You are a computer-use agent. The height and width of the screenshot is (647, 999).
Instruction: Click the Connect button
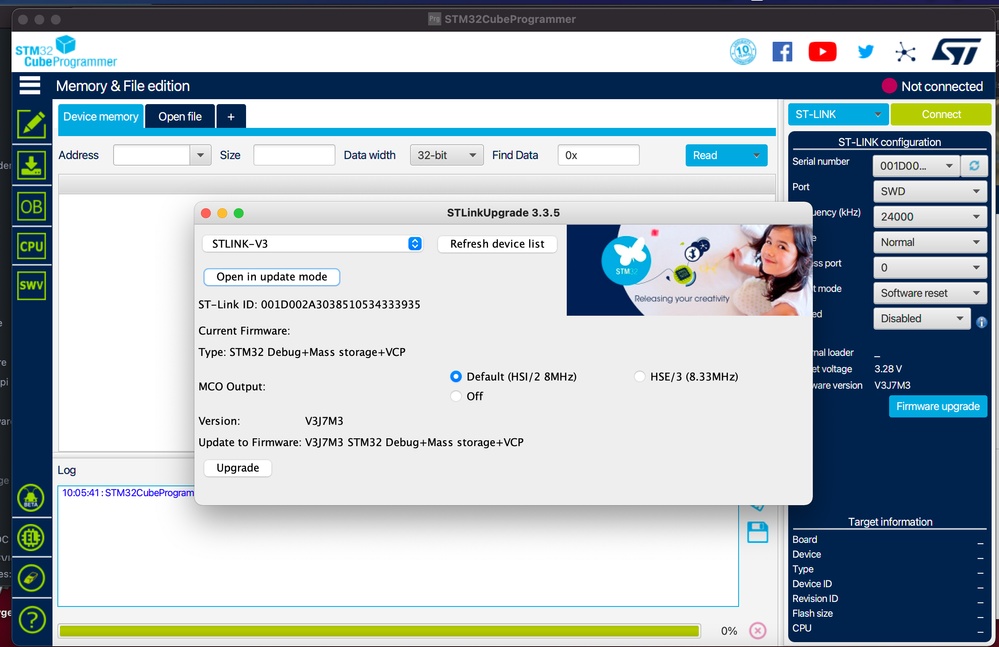(940, 114)
